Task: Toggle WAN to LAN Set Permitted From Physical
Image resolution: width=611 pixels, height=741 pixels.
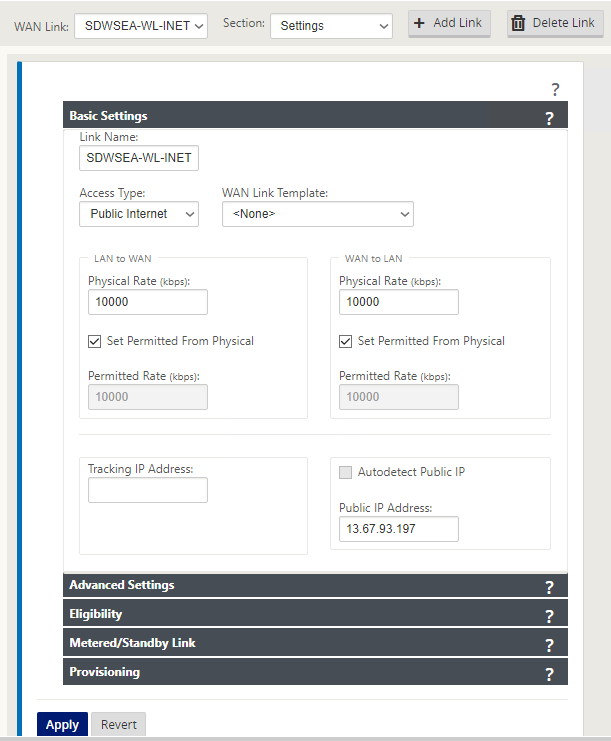Action: [x=345, y=341]
